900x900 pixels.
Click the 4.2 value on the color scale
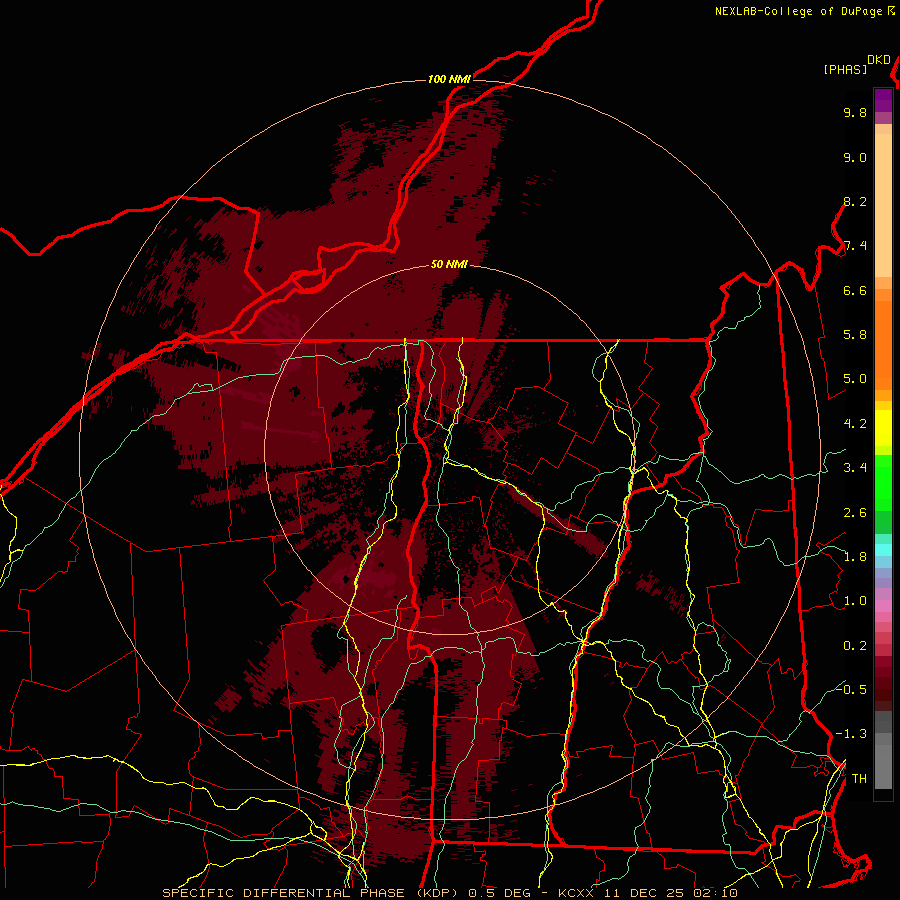click(x=855, y=424)
